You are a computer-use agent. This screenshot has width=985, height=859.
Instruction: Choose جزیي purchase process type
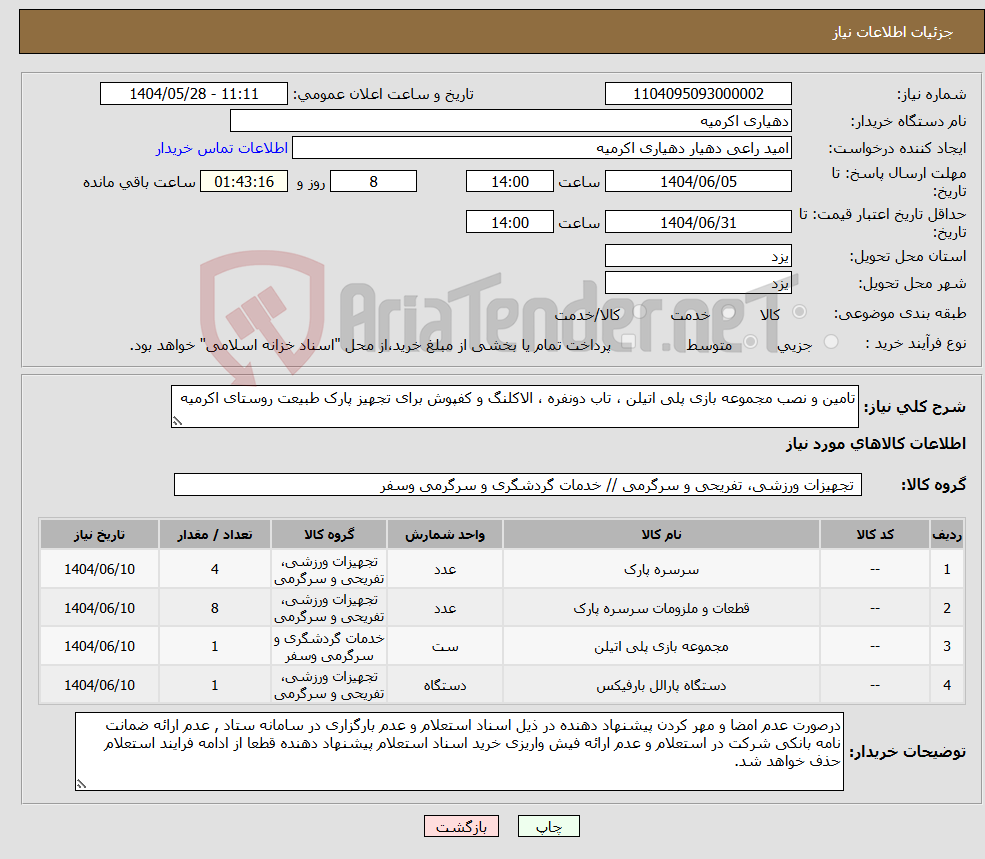click(x=832, y=341)
